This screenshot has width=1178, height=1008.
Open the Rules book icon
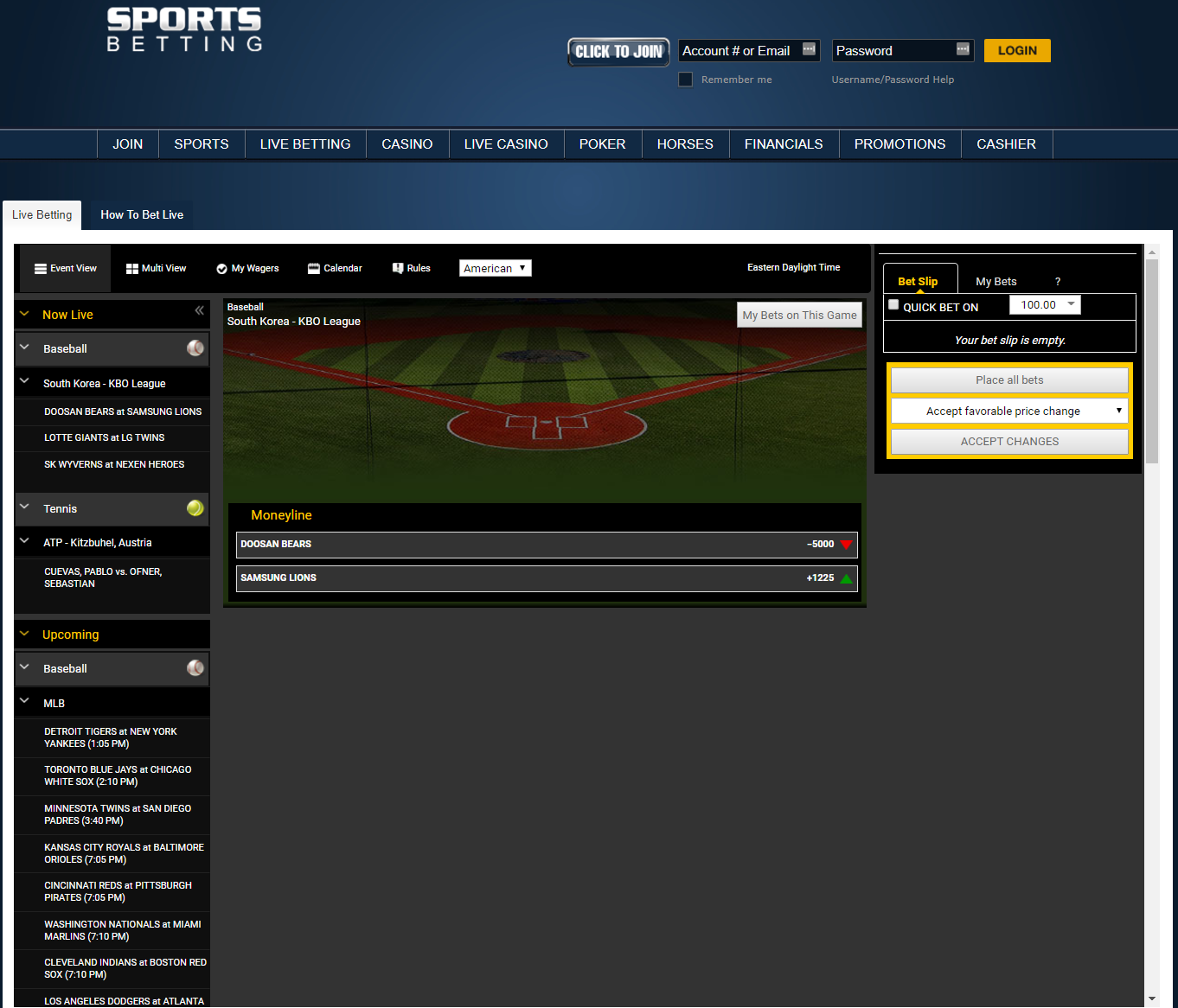(398, 269)
